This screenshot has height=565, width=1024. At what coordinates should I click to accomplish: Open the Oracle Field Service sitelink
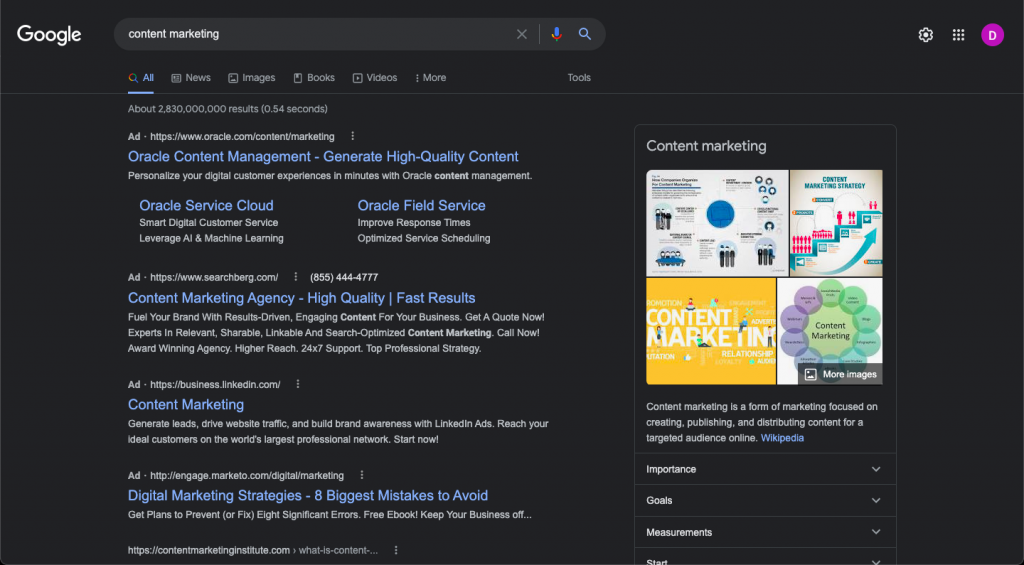click(421, 205)
